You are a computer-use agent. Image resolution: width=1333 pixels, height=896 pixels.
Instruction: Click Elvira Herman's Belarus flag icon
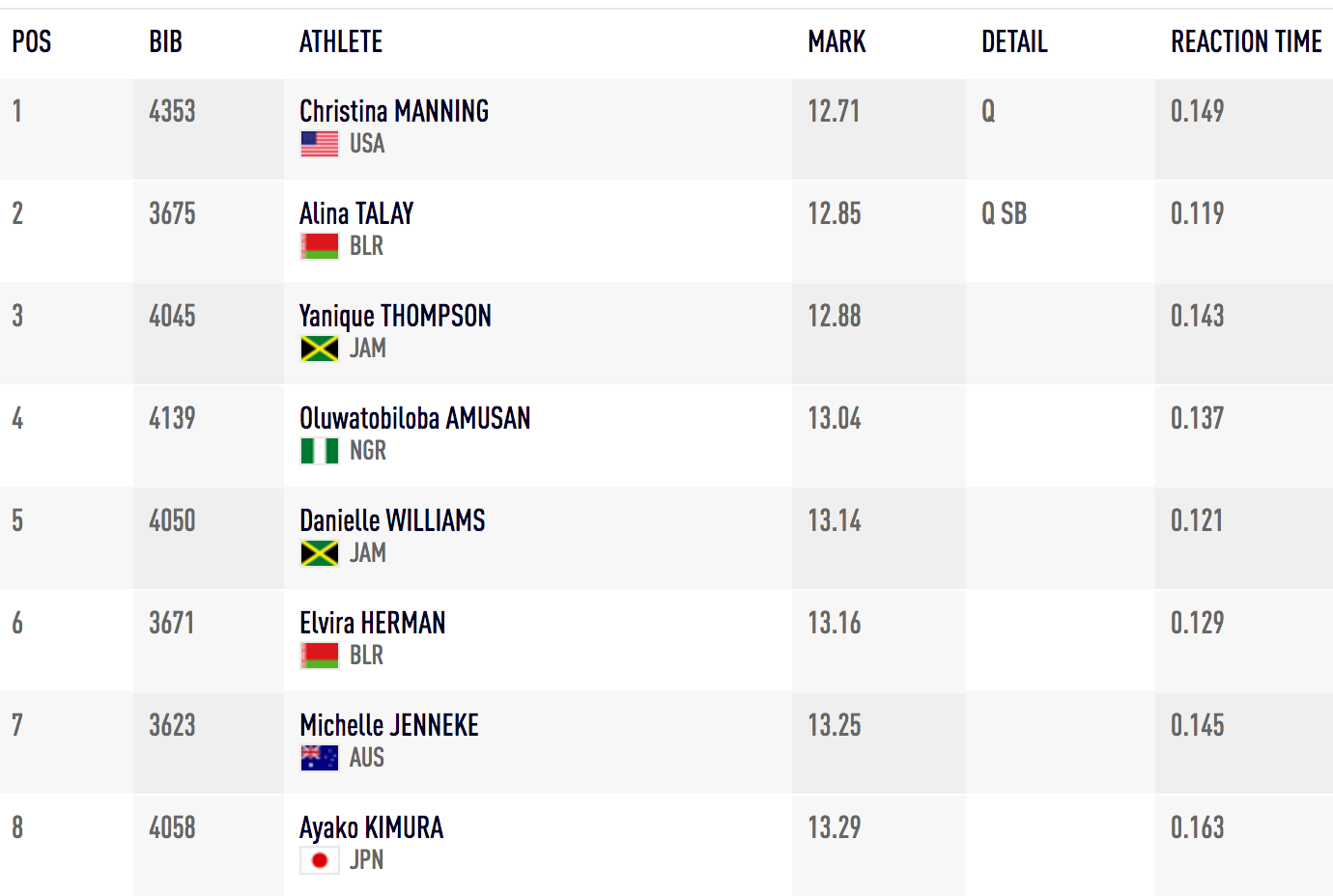320,656
